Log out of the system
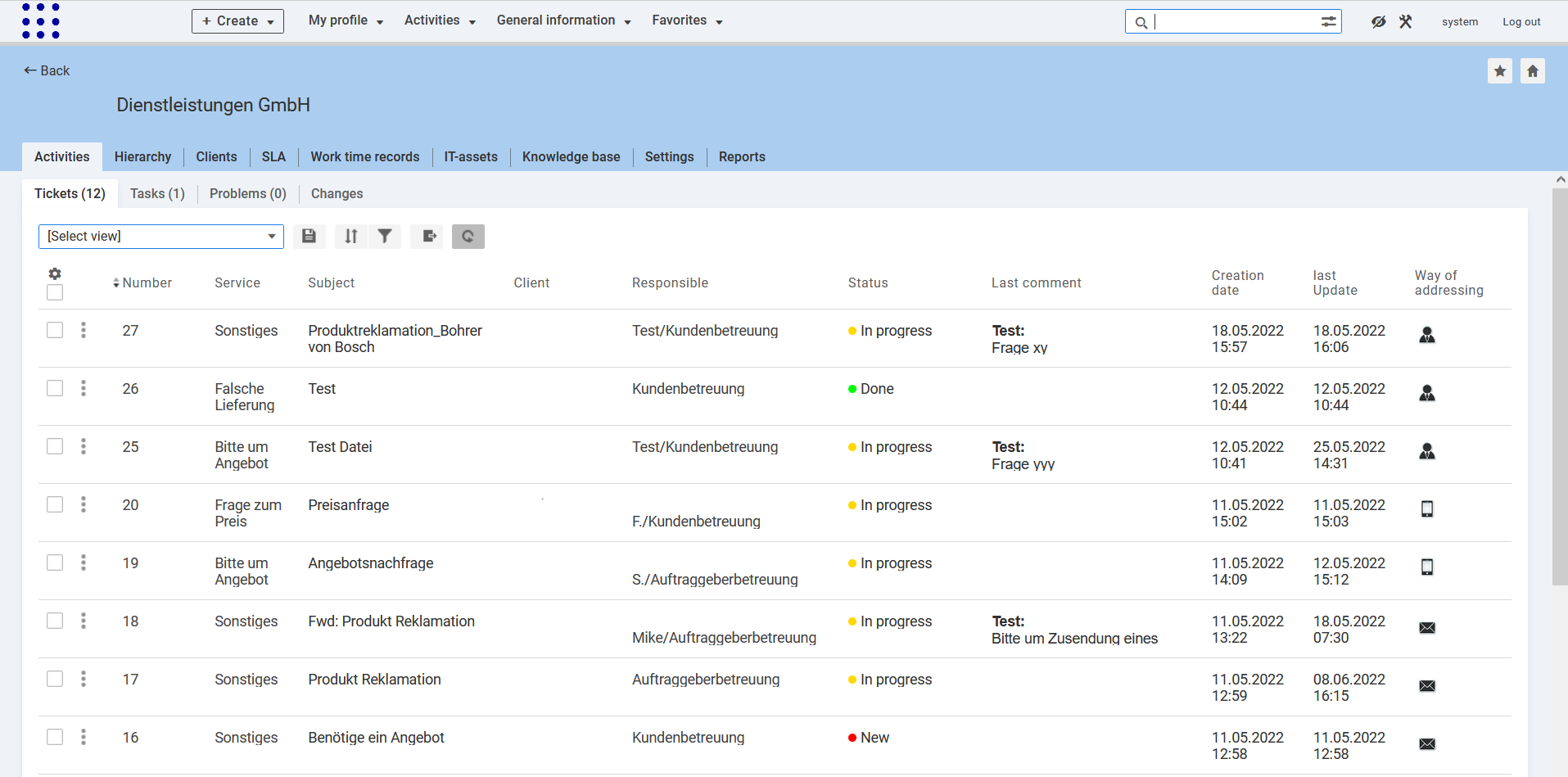Screen dimensions: 1568x777 point(1521,21)
